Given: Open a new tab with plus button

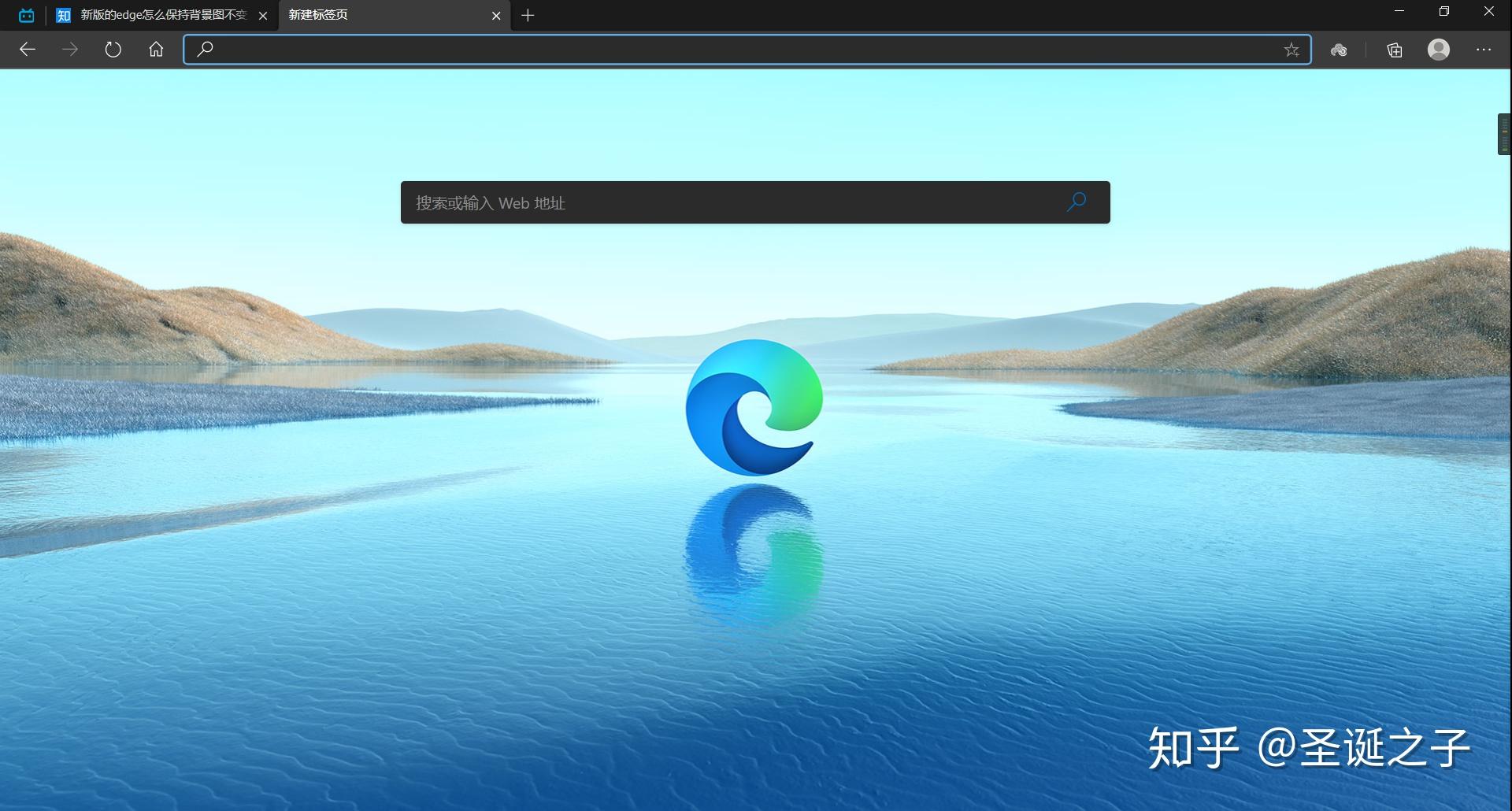Looking at the screenshot, I should 528,15.
